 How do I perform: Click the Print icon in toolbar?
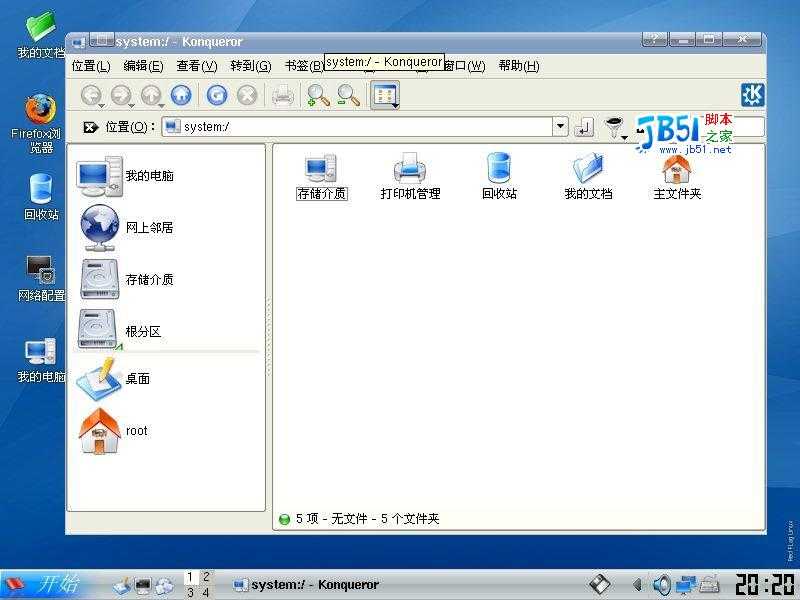pos(283,95)
